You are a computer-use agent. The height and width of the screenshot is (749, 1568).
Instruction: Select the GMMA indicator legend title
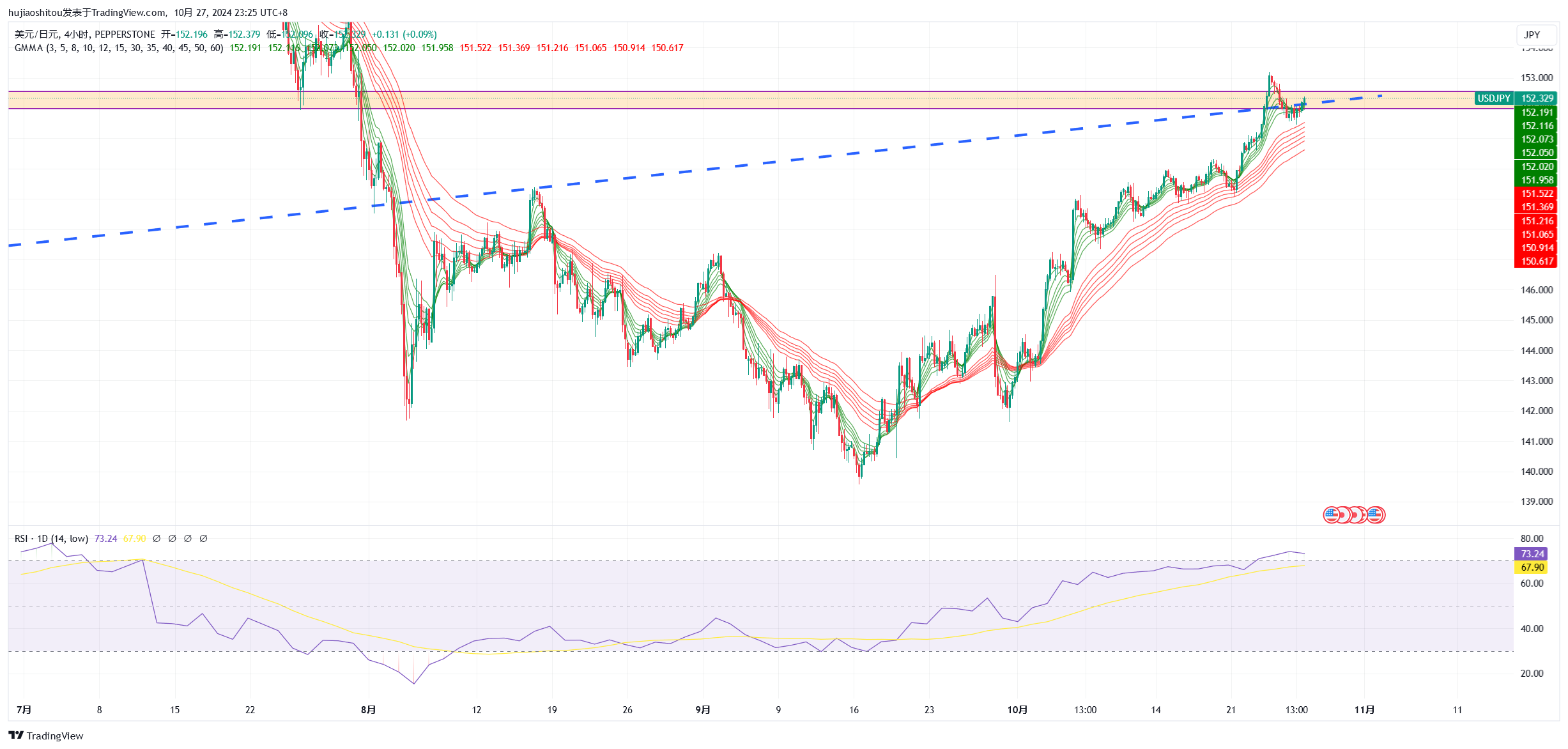click(x=119, y=48)
